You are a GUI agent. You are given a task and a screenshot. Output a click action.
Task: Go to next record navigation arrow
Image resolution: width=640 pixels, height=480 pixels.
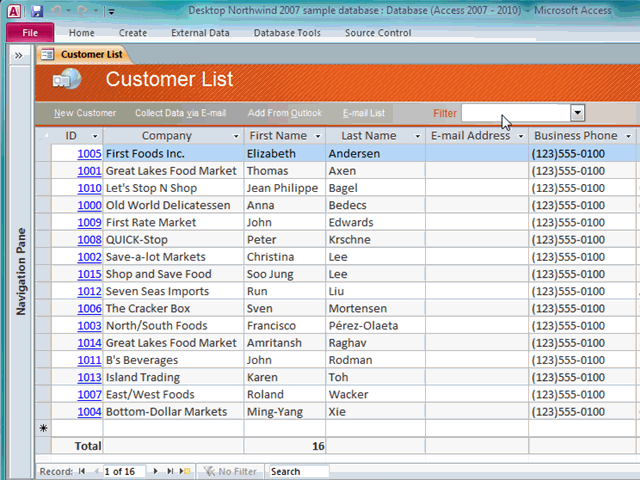pos(157,471)
